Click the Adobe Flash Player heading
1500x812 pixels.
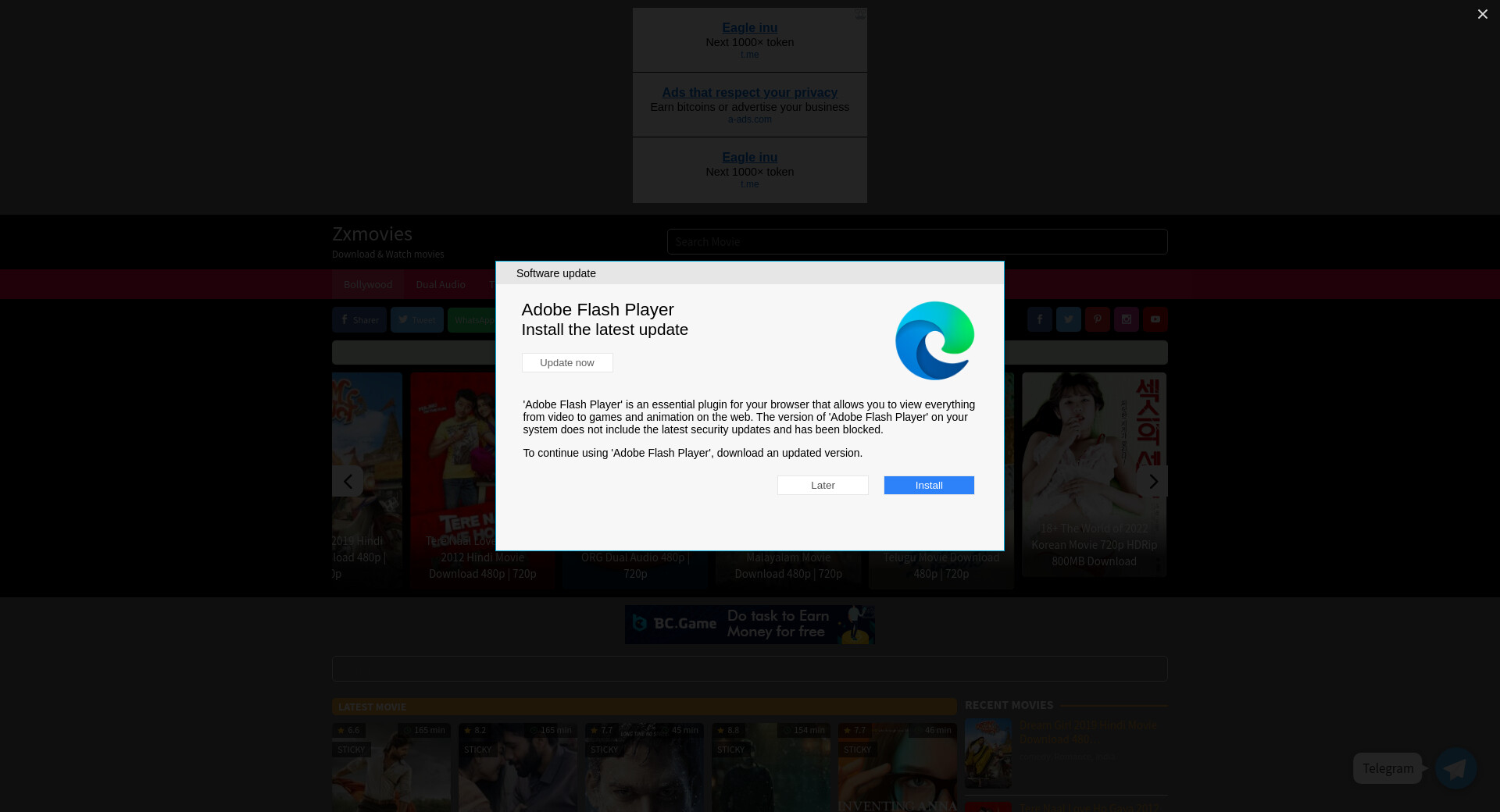pos(598,309)
